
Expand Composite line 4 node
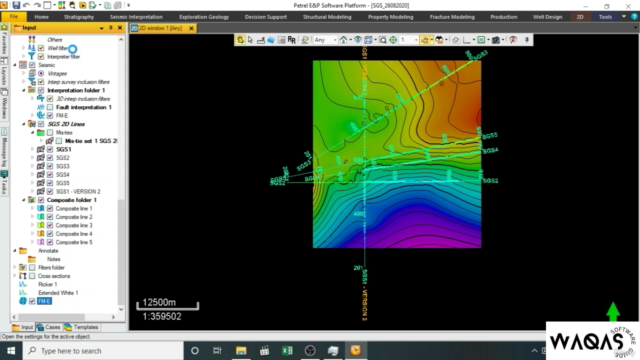coord(33,233)
